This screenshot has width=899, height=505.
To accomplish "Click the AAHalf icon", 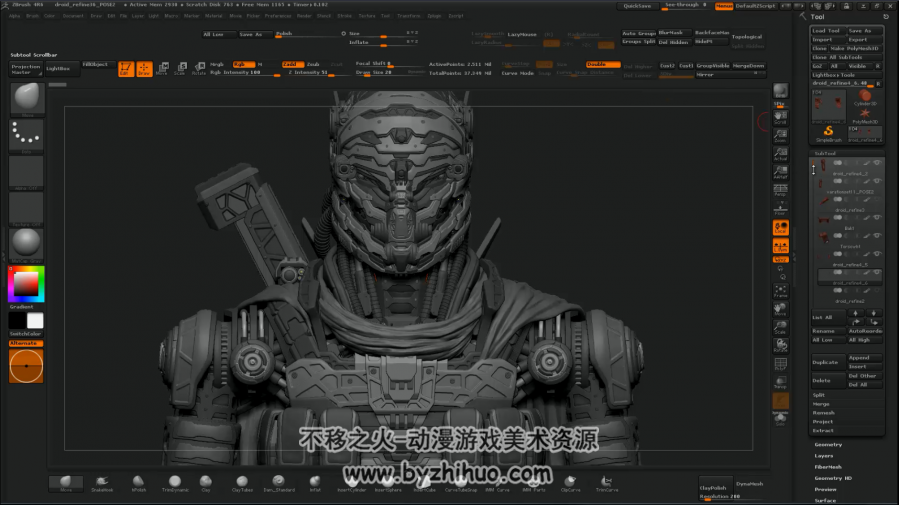I will click(780, 173).
